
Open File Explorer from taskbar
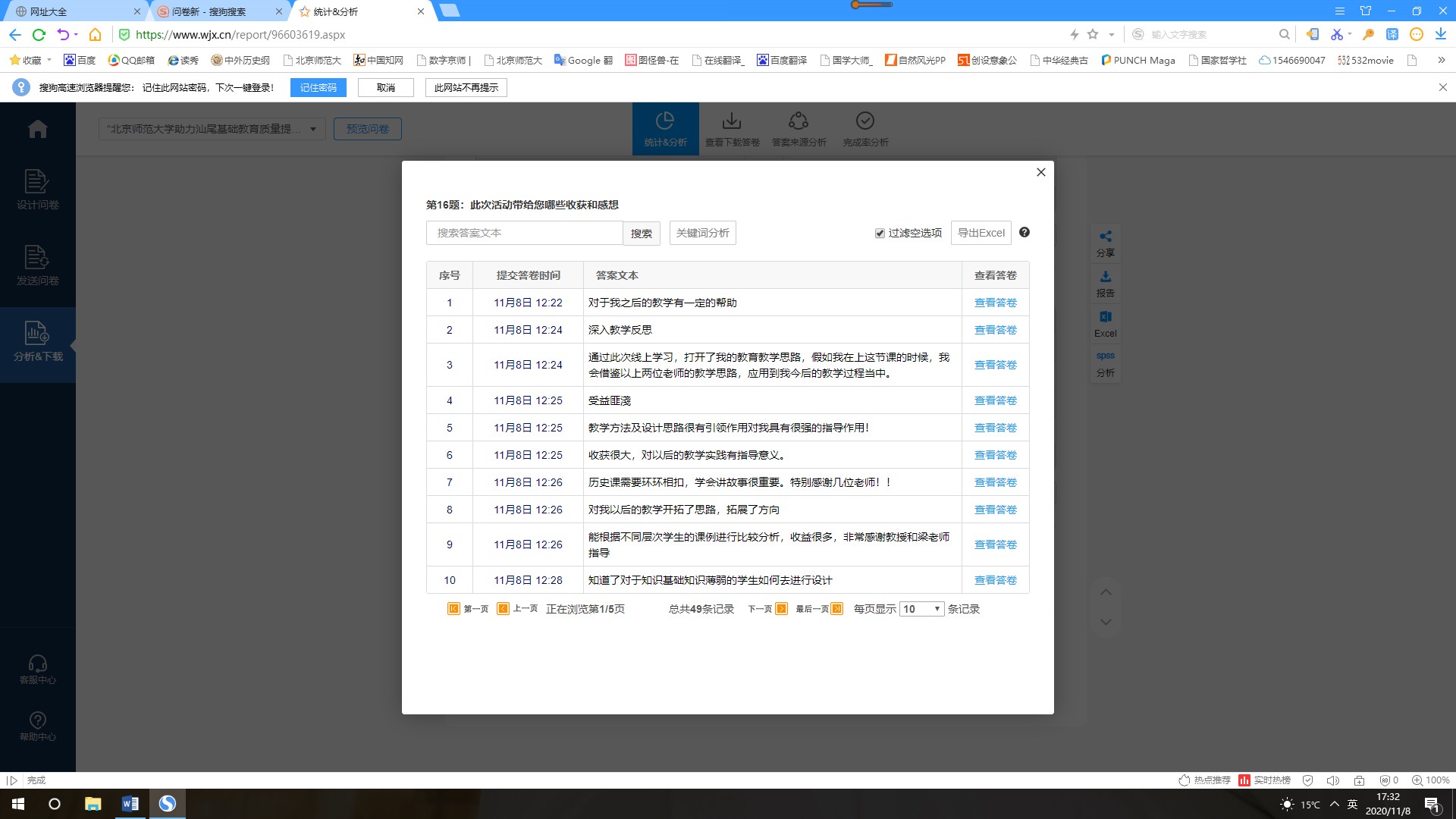coord(93,804)
